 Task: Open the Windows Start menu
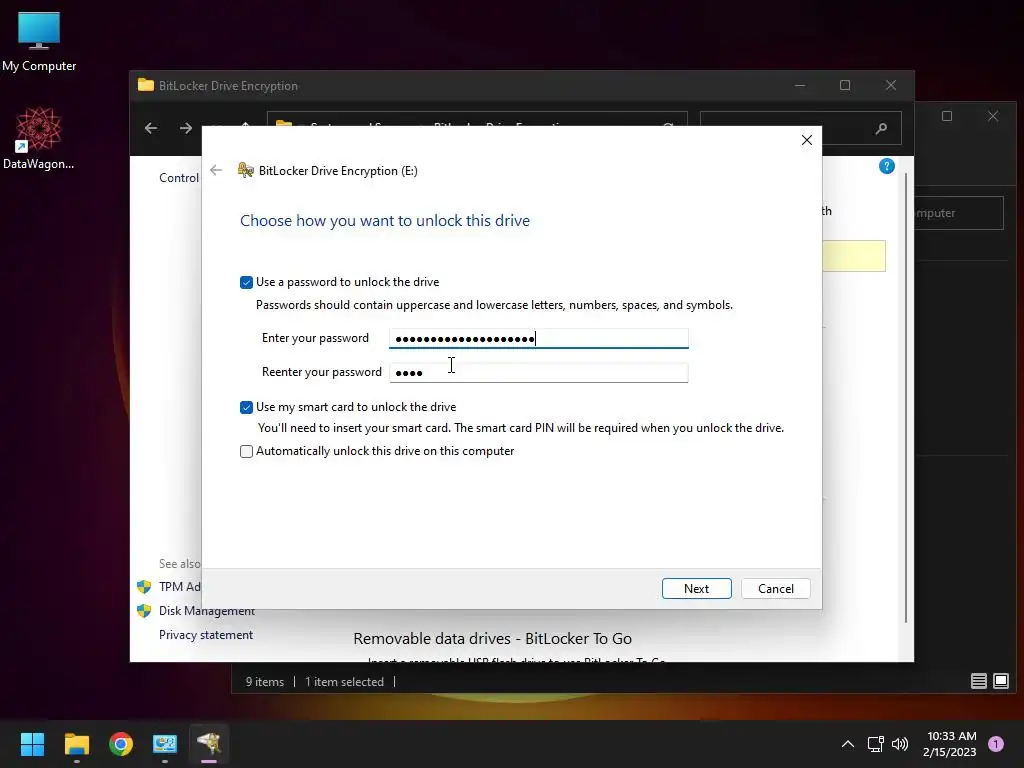pyautogui.click(x=32, y=744)
